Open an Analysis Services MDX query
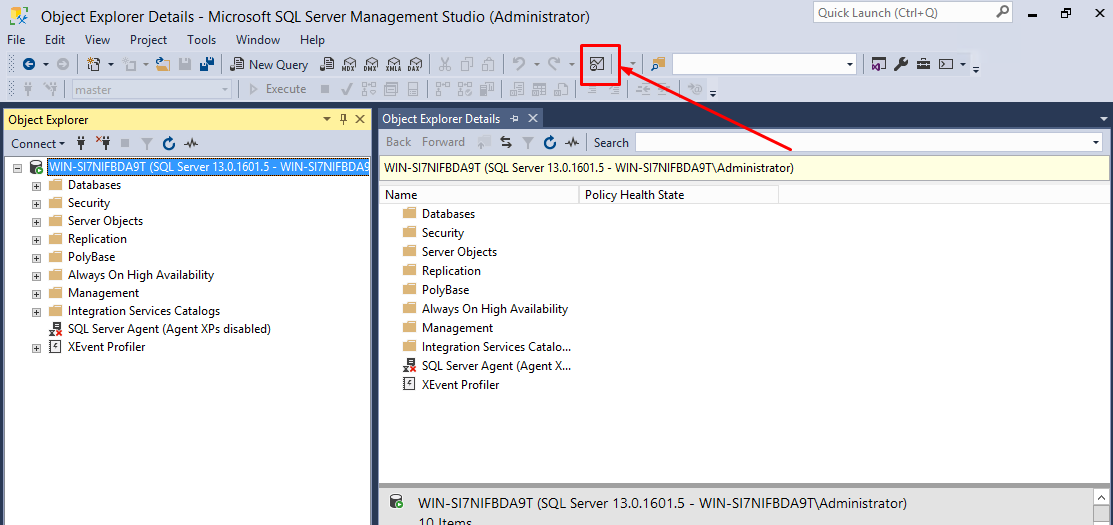Image resolution: width=1113 pixels, height=525 pixels. 349,65
